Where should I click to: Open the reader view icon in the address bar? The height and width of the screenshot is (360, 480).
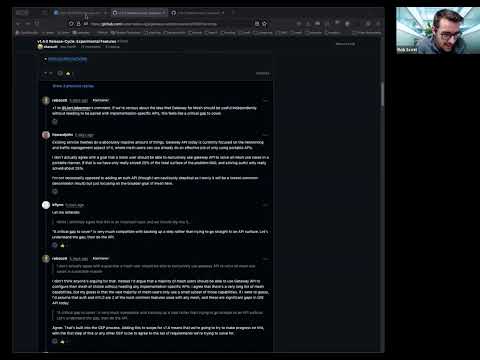click(x=257, y=24)
